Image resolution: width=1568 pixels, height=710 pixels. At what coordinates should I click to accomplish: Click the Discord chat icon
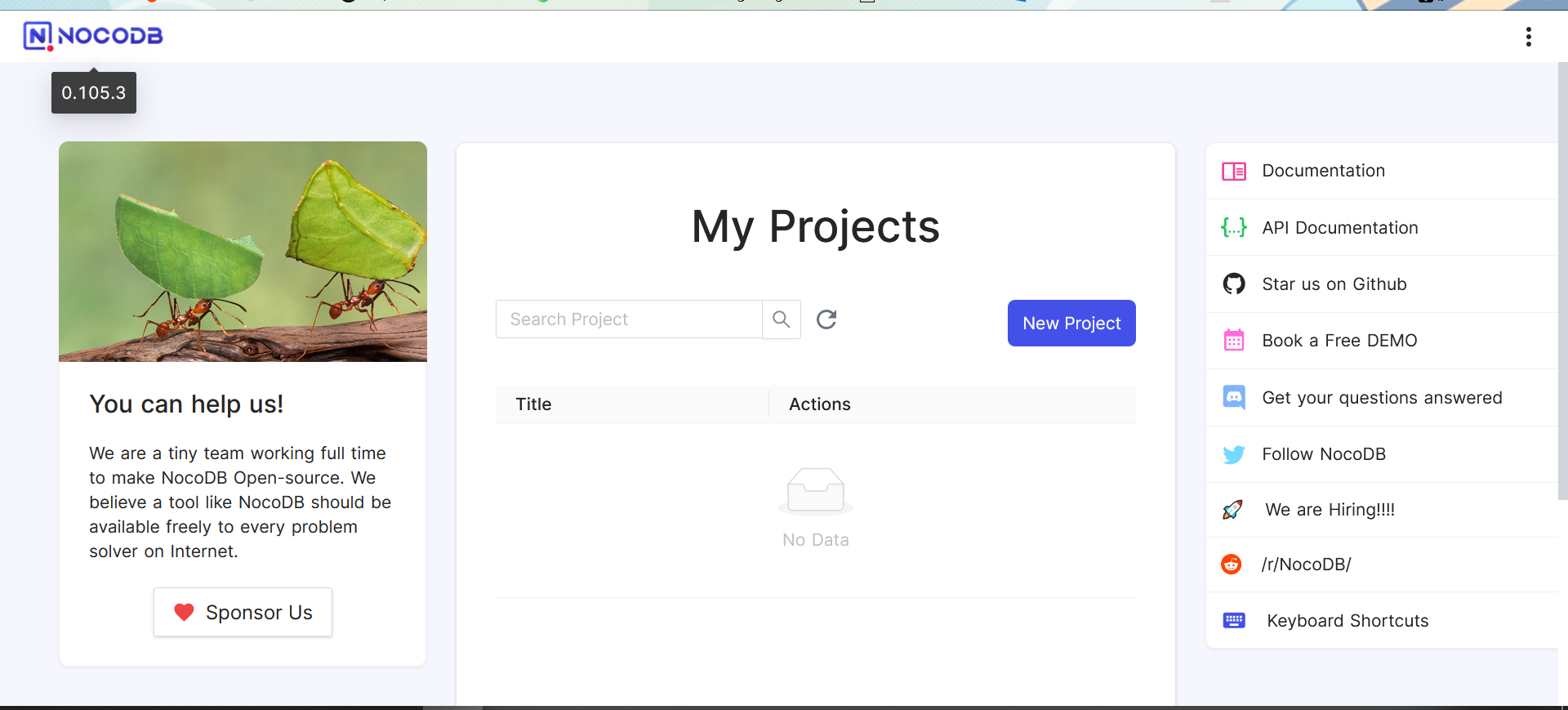click(x=1233, y=397)
